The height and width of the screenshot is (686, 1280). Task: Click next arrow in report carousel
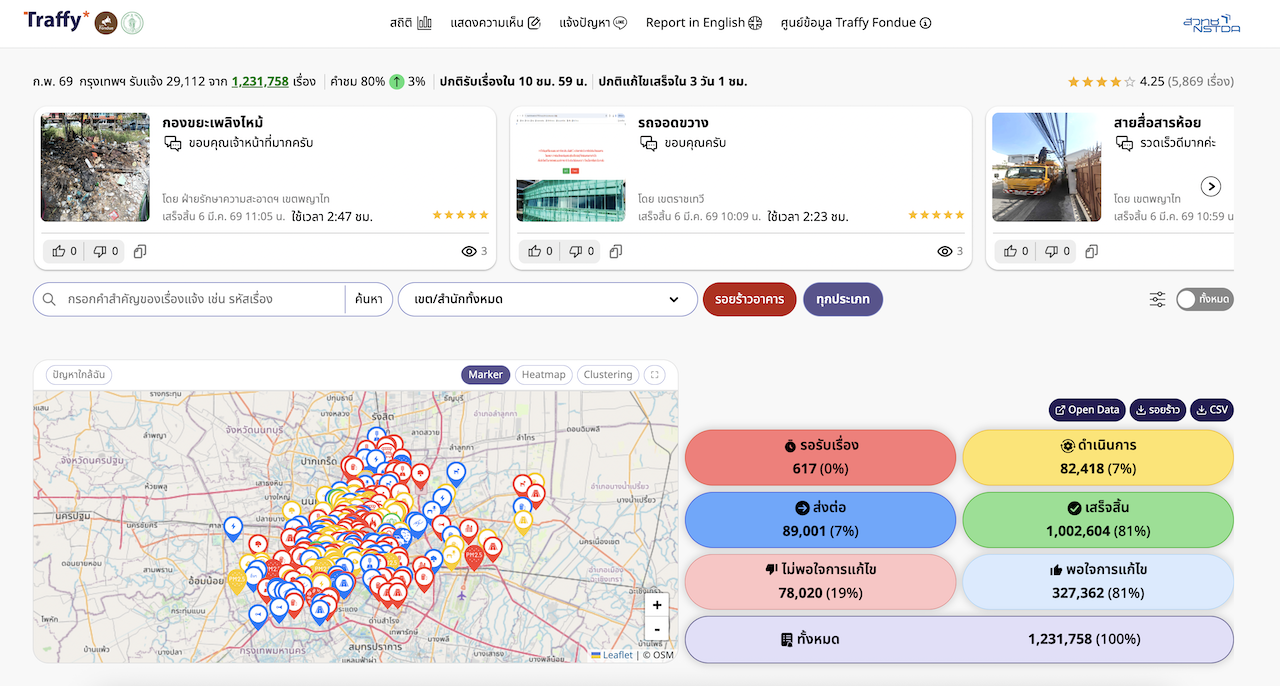[1210, 187]
